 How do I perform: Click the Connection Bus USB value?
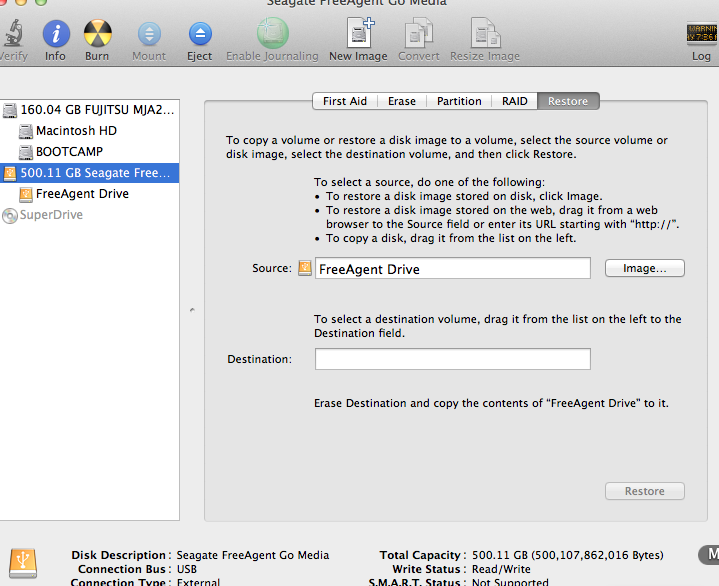[x=187, y=569]
